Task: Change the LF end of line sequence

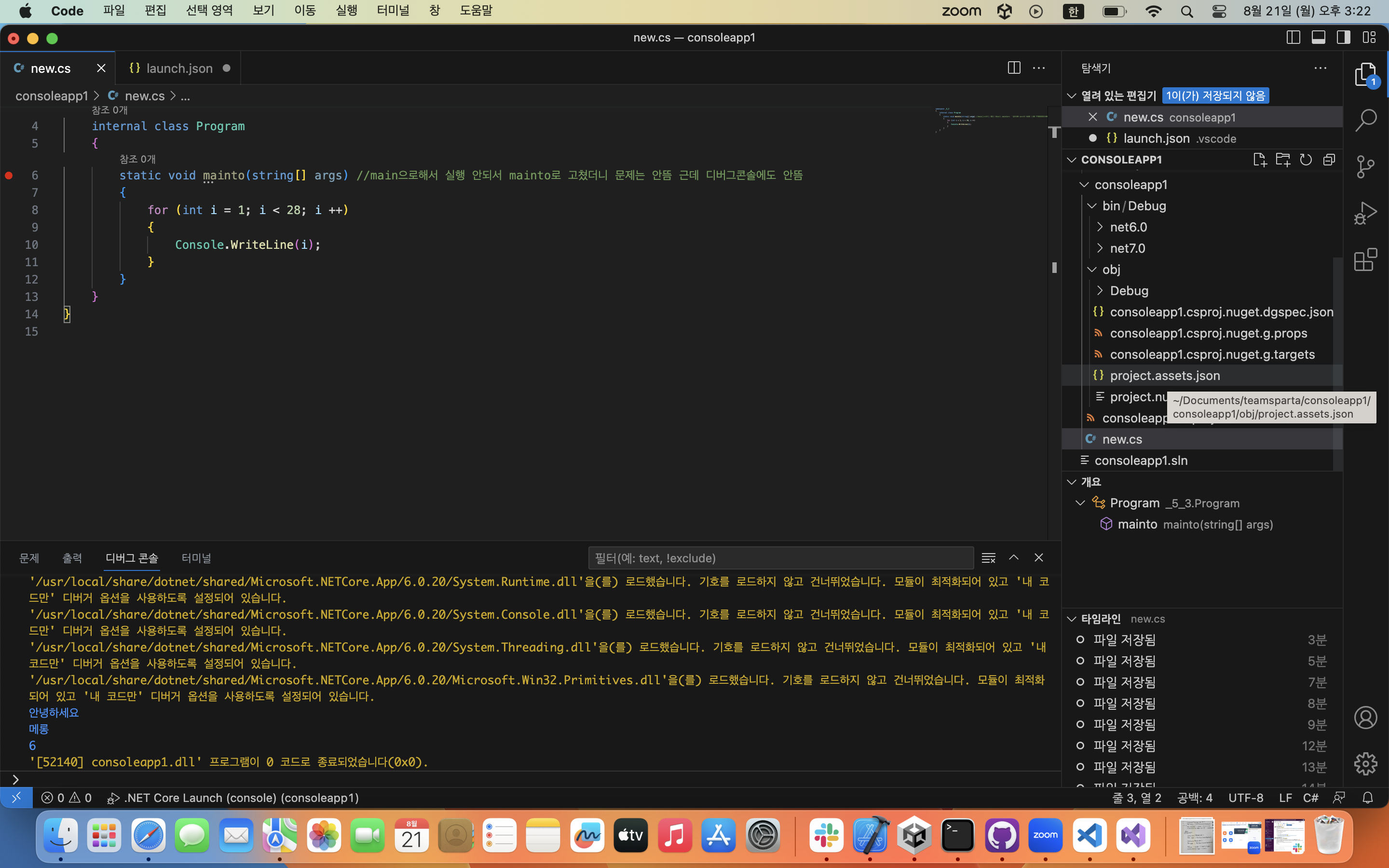Action: [x=1286, y=798]
